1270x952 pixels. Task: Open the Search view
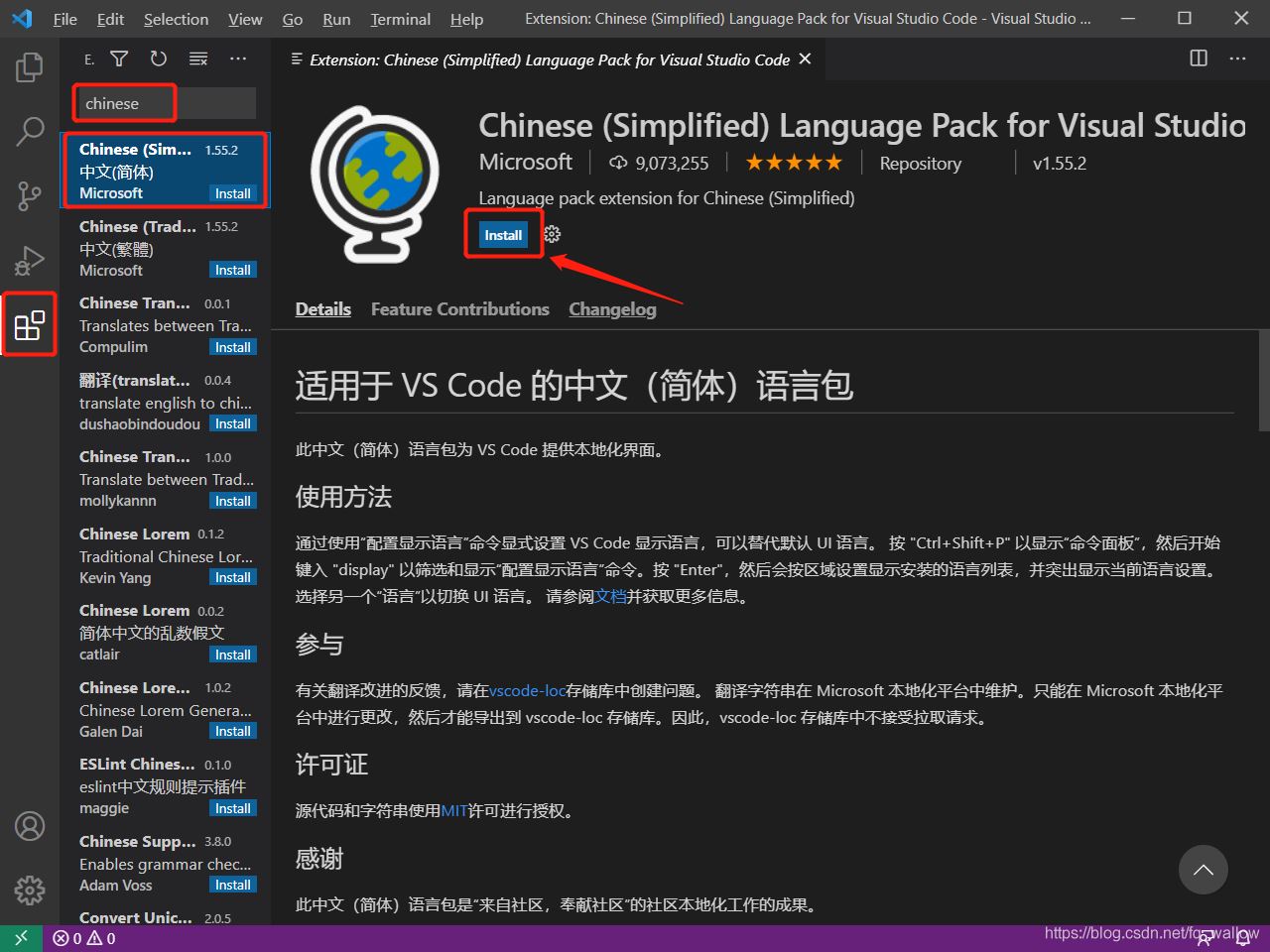pyautogui.click(x=29, y=131)
